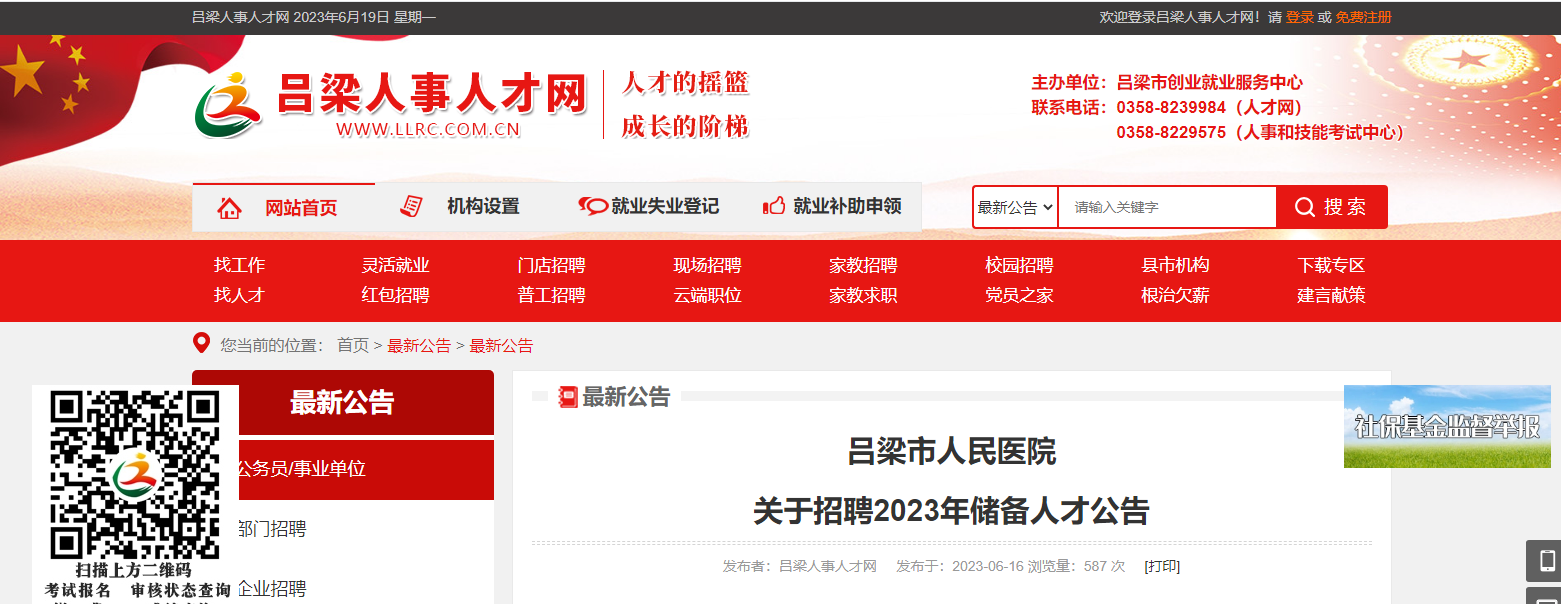
Task: Click the 登录 link in top bar
Action: 1299,17
